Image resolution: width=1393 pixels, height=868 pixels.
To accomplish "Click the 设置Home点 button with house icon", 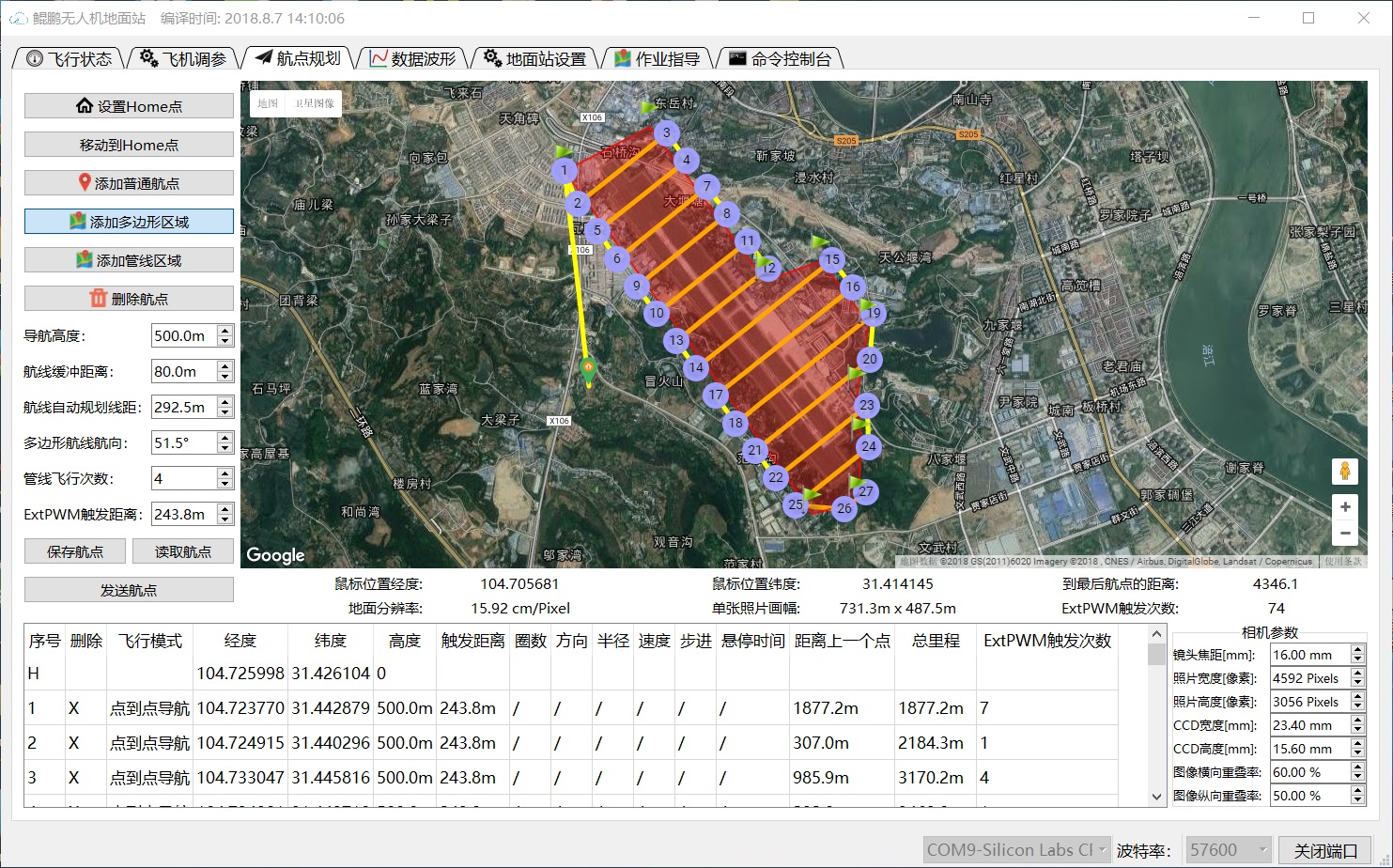I will [x=129, y=106].
